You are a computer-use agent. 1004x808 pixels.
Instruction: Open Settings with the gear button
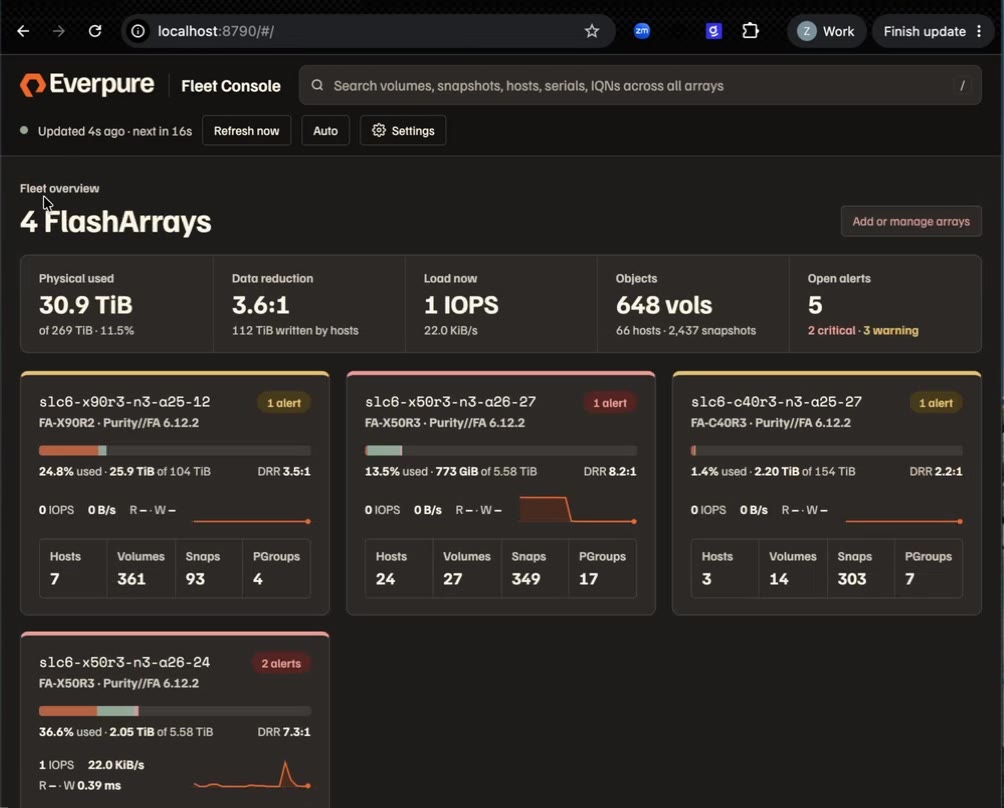(403, 131)
